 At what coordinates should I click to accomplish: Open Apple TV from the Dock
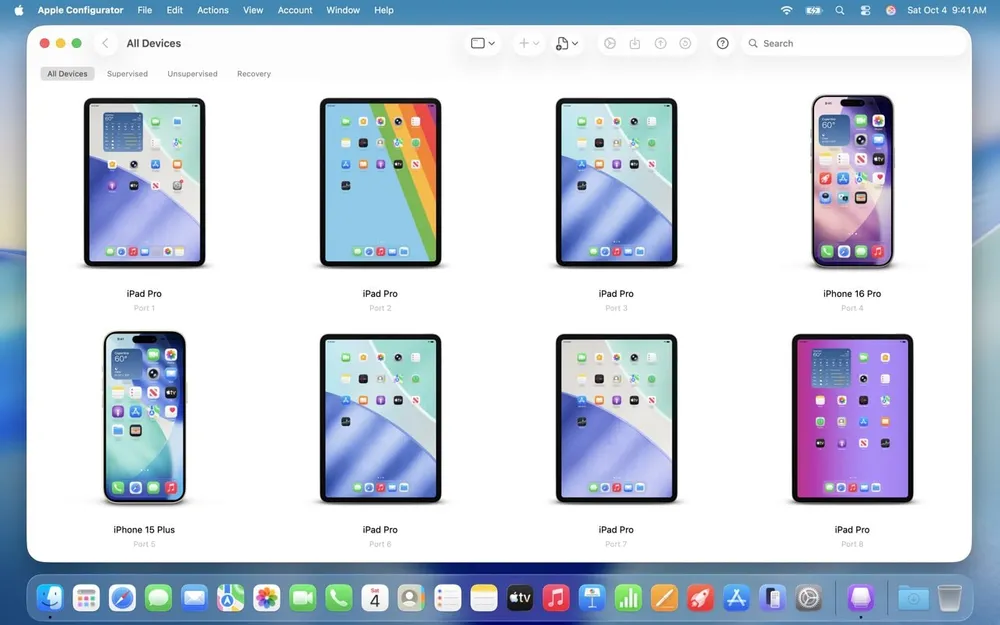520,598
